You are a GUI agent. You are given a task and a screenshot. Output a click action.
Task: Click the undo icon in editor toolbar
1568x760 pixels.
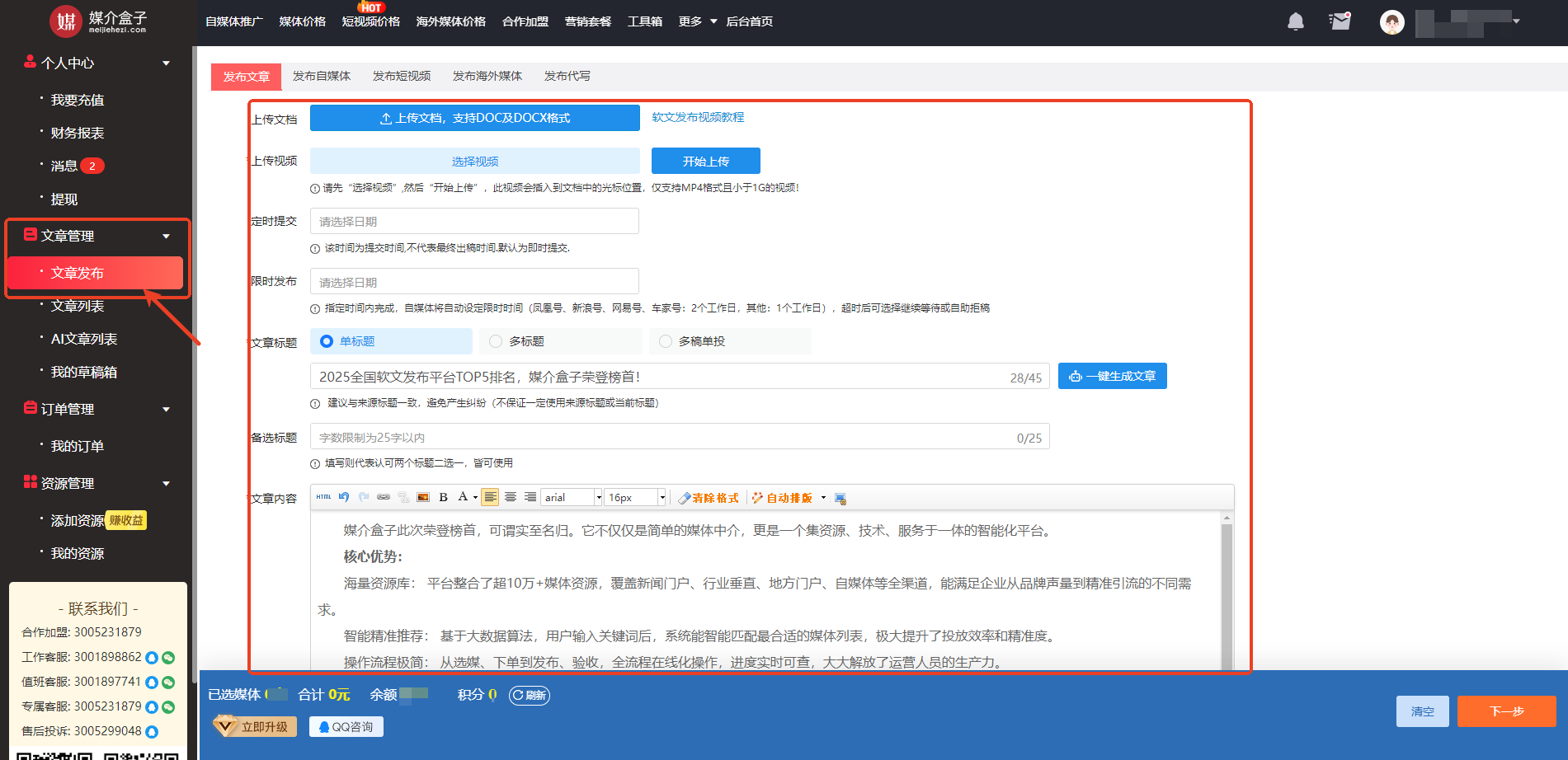coord(344,497)
